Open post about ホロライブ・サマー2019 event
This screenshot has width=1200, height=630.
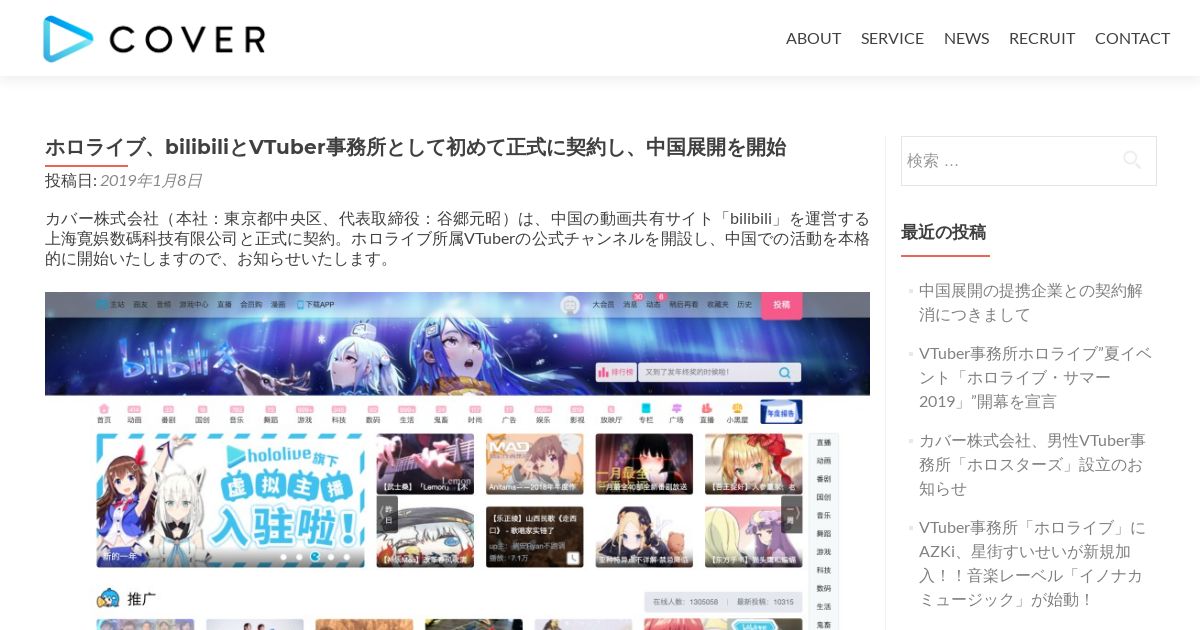click(x=1035, y=377)
